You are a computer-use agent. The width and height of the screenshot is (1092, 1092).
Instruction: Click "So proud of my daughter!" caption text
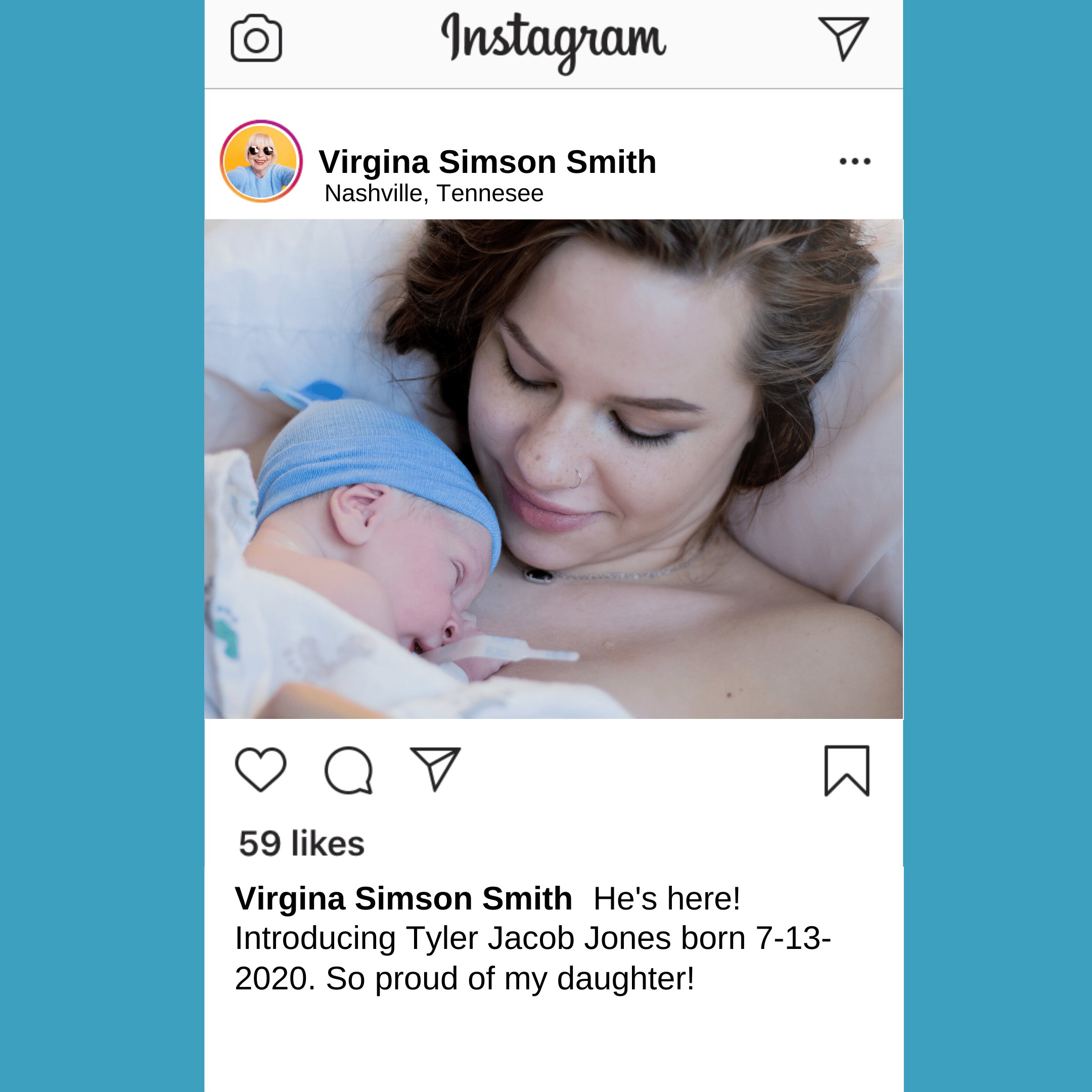[510, 978]
